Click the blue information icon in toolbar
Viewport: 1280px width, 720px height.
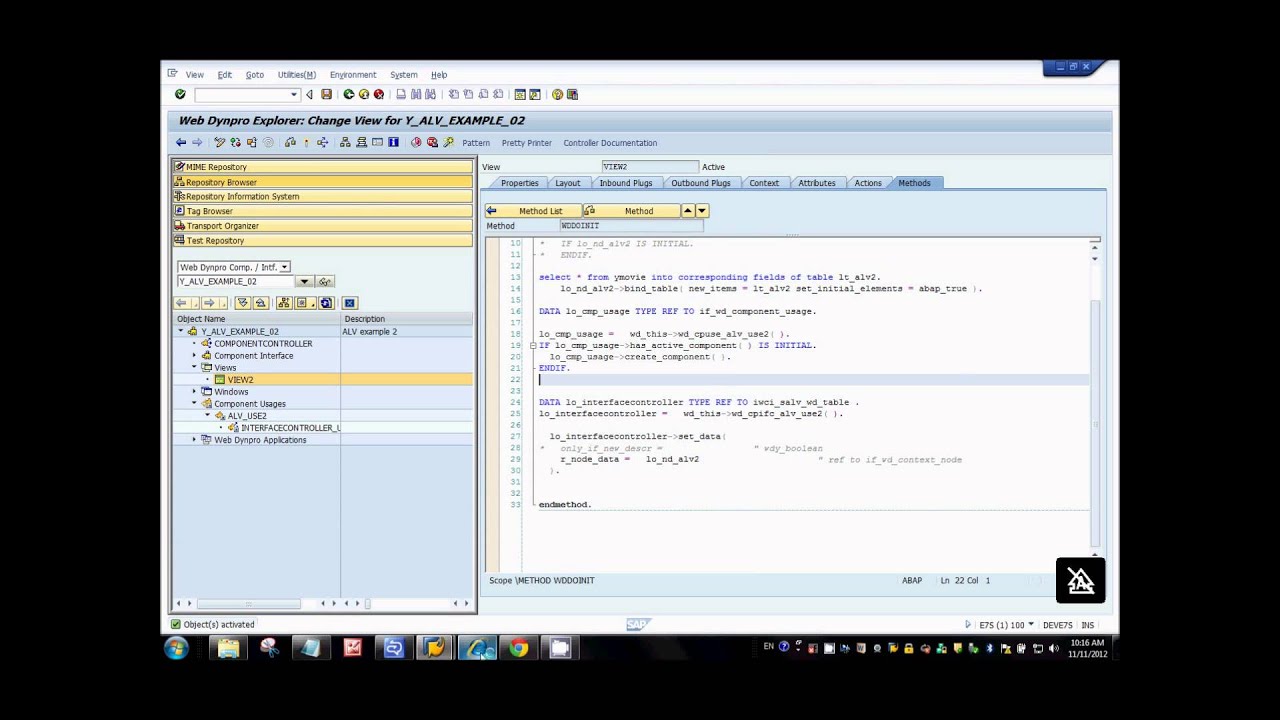point(393,143)
